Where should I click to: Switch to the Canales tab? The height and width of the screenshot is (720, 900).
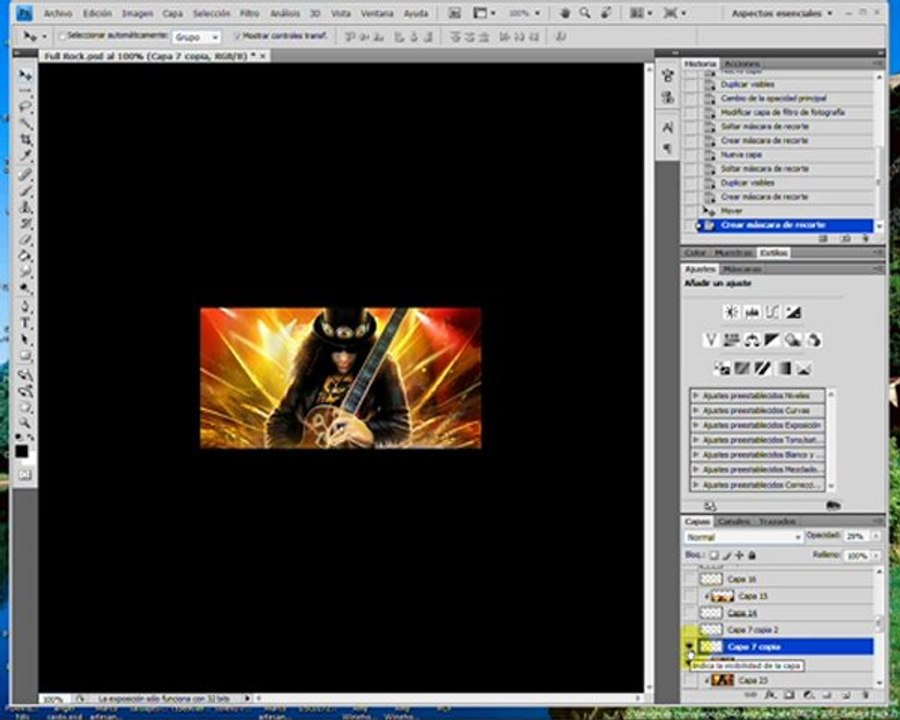pyautogui.click(x=734, y=521)
